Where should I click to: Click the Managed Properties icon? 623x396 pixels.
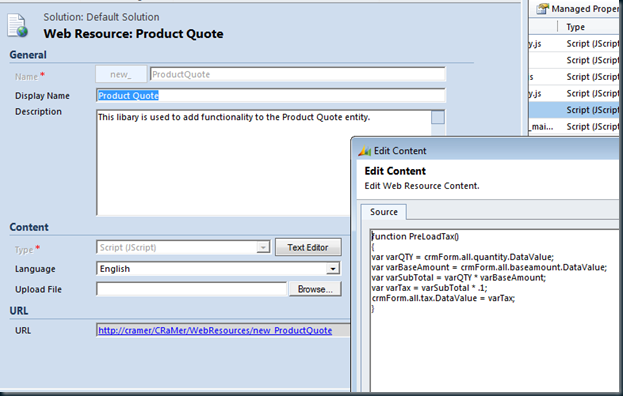[x=542, y=9]
